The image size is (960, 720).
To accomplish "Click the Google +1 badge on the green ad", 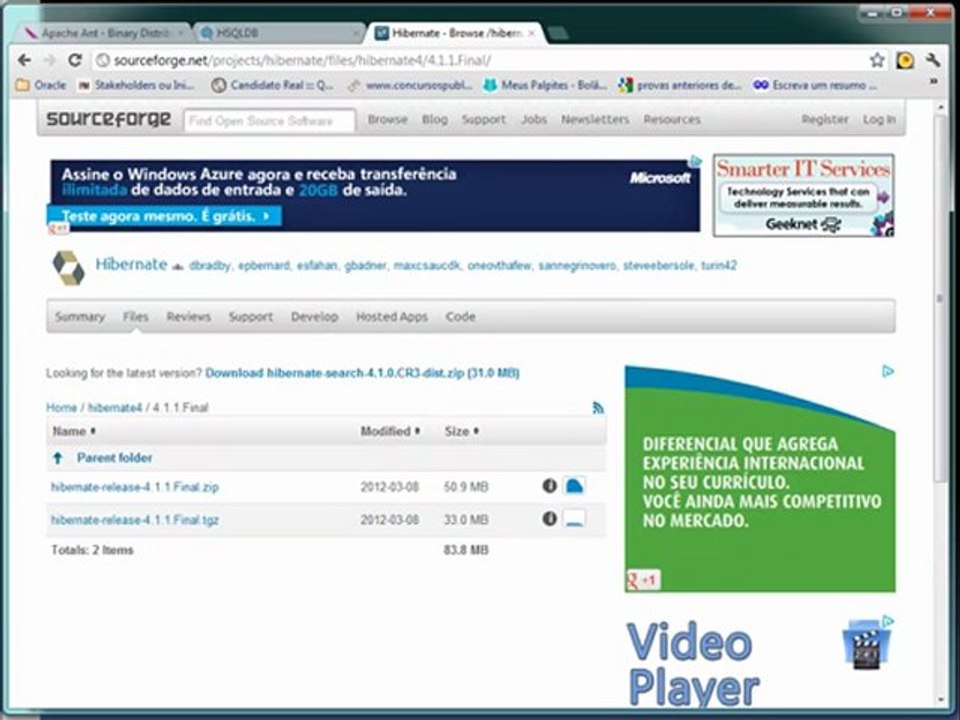I will click(x=643, y=579).
